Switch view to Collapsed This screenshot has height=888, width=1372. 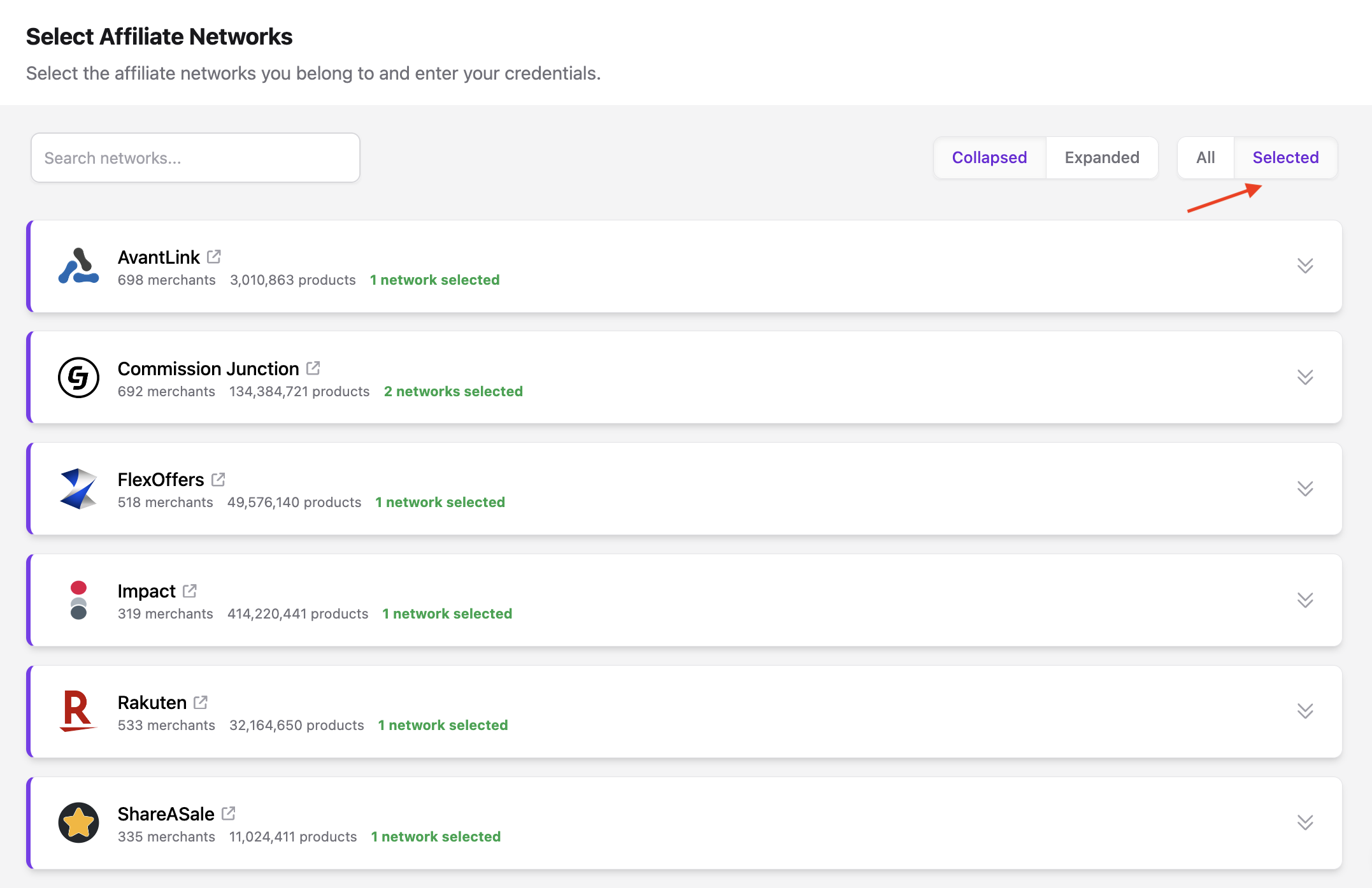pyautogui.click(x=989, y=157)
